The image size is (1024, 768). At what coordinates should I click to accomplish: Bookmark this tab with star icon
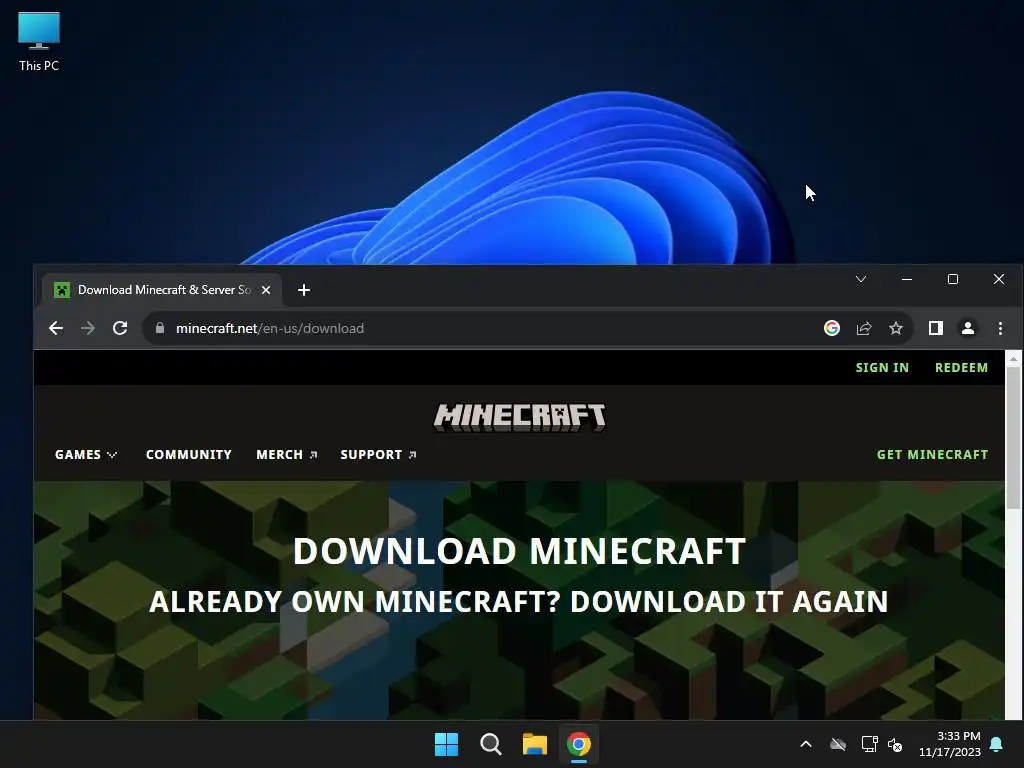click(896, 328)
